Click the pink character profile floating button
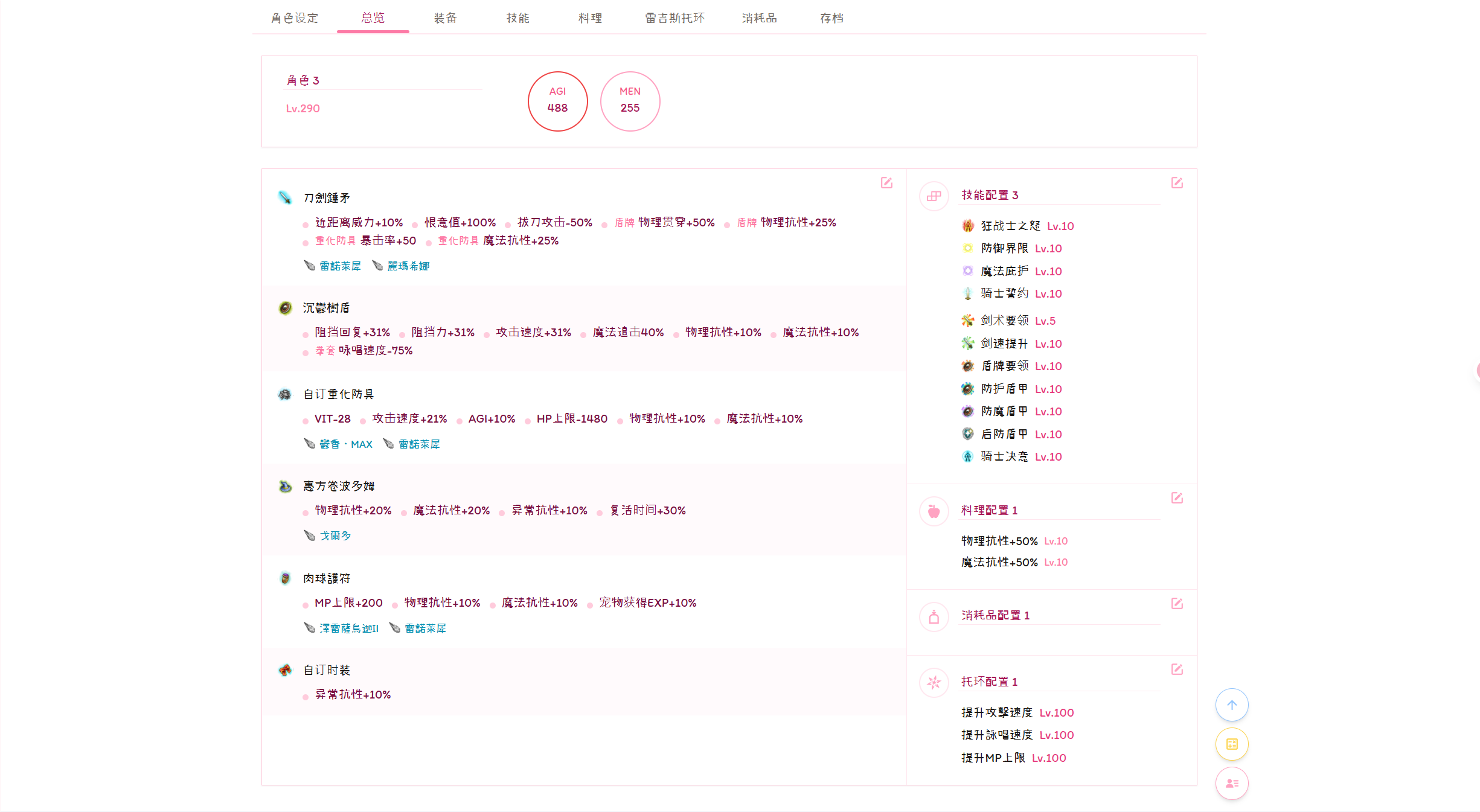1480x812 pixels. [x=1232, y=784]
